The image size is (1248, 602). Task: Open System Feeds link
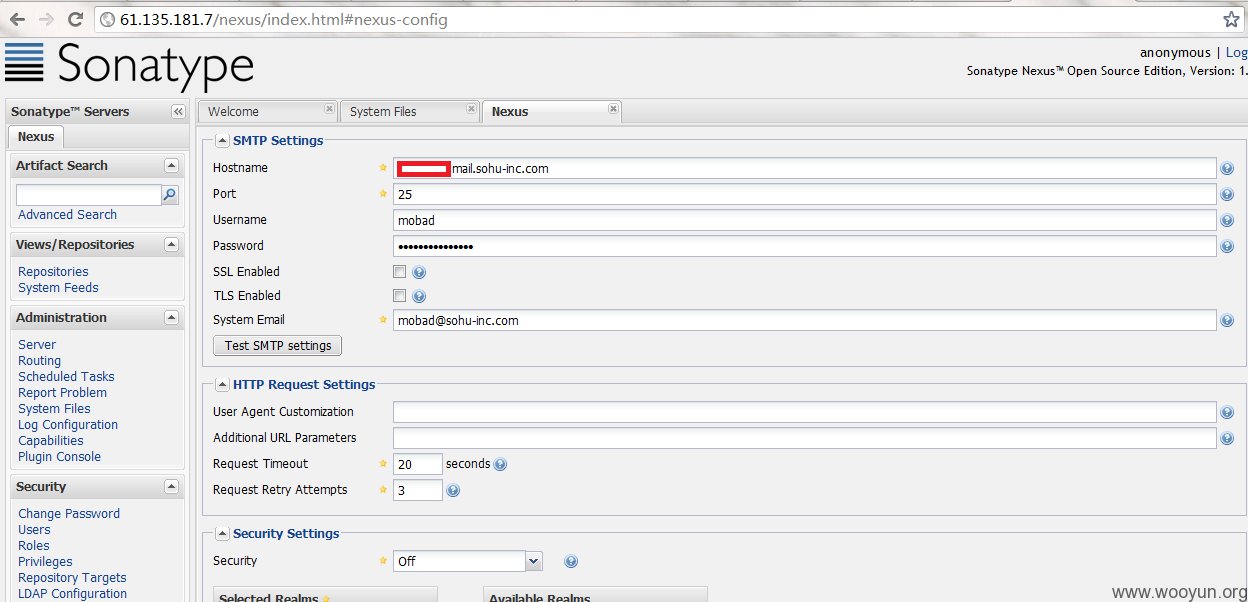click(x=58, y=288)
